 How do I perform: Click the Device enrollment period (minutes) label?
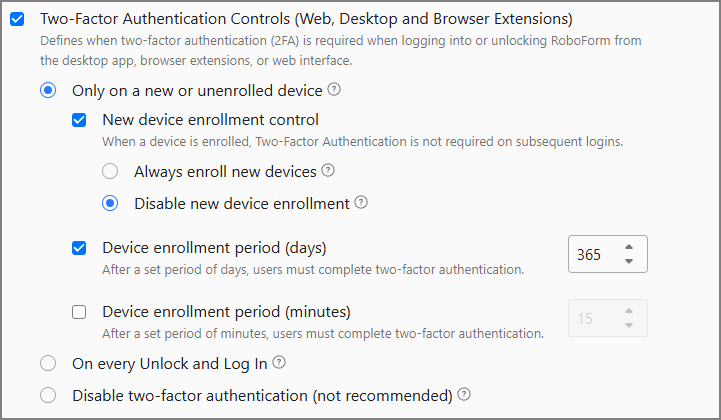tap(226, 311)
